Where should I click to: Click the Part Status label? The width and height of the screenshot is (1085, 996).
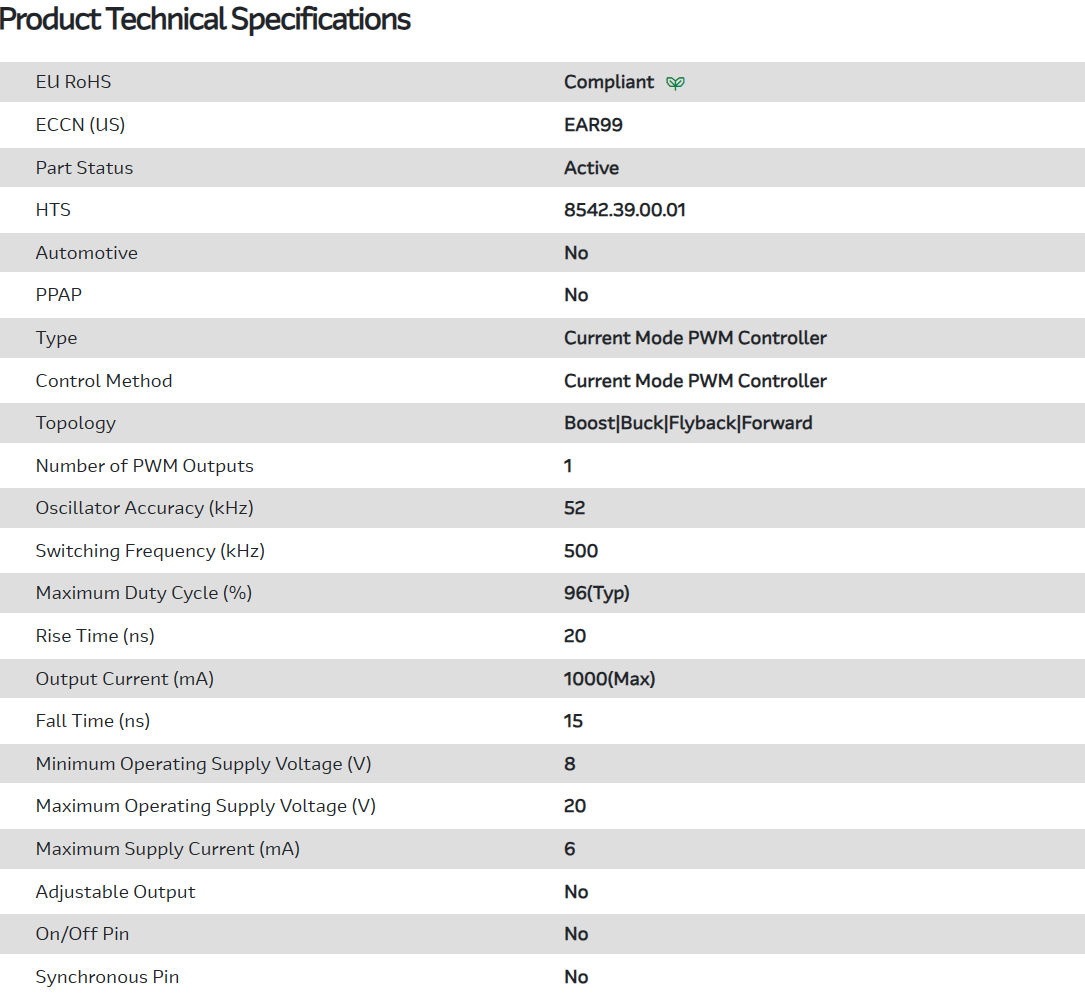[x=84, y=168]
